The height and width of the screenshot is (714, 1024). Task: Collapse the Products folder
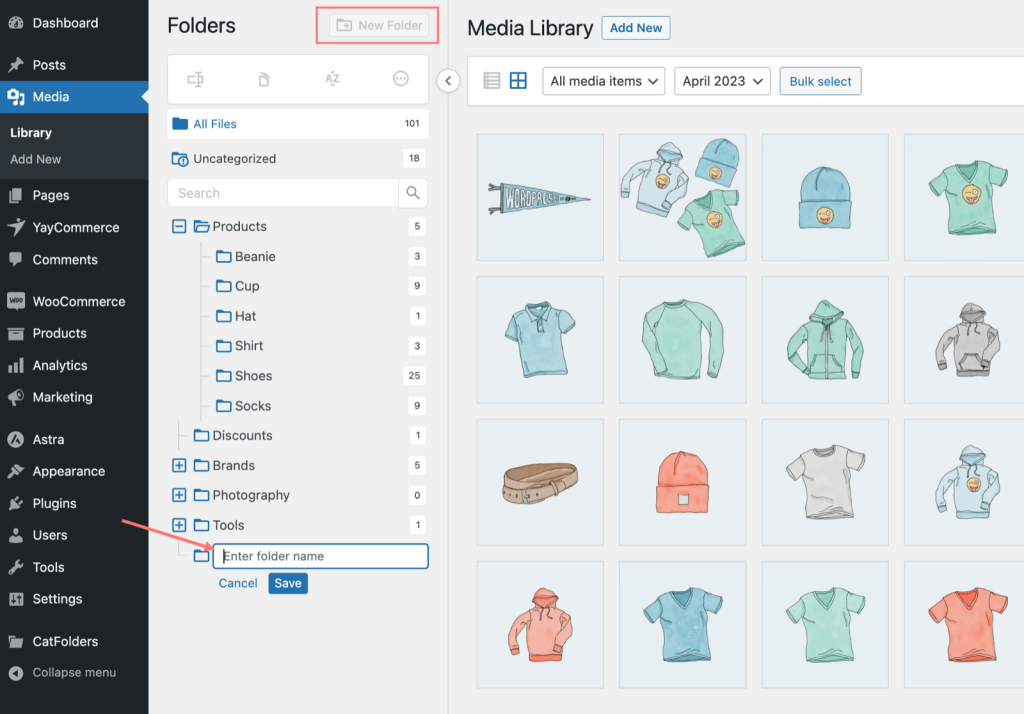point(179,226)
